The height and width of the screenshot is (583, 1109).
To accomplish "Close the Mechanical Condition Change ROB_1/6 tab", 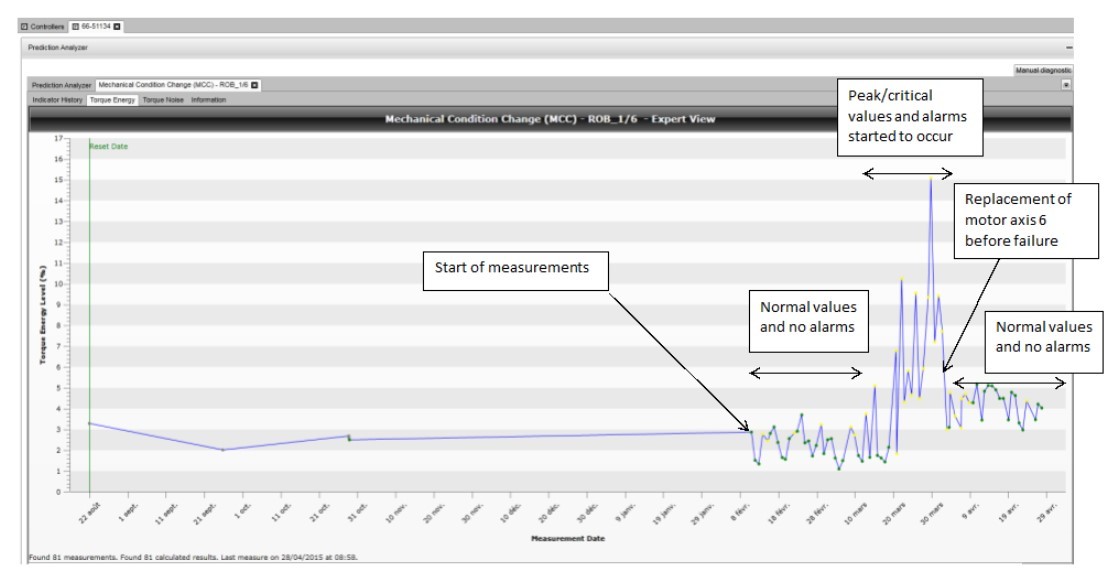I will point(255,85).
